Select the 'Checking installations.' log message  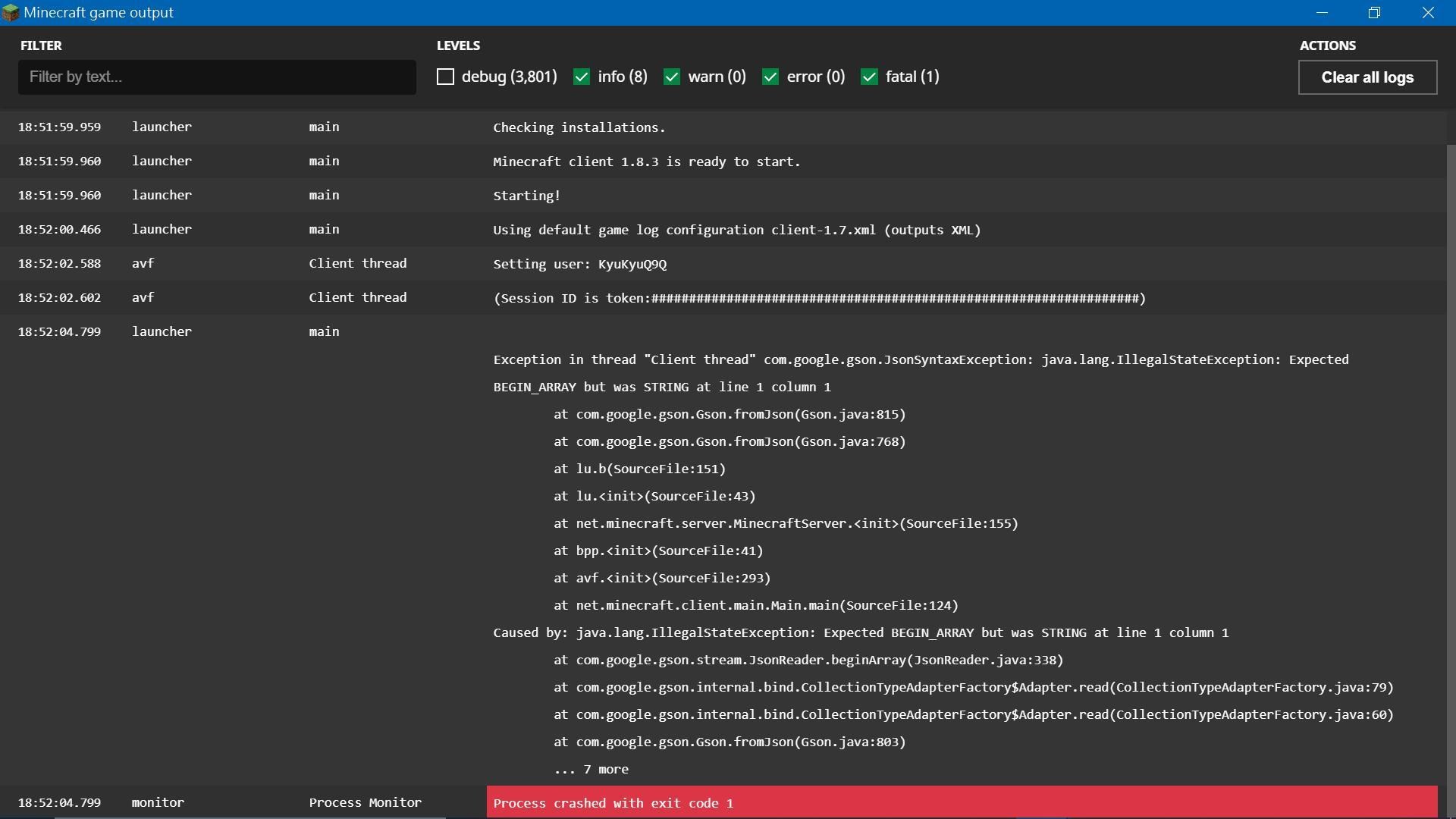click(x=579, y=127)
